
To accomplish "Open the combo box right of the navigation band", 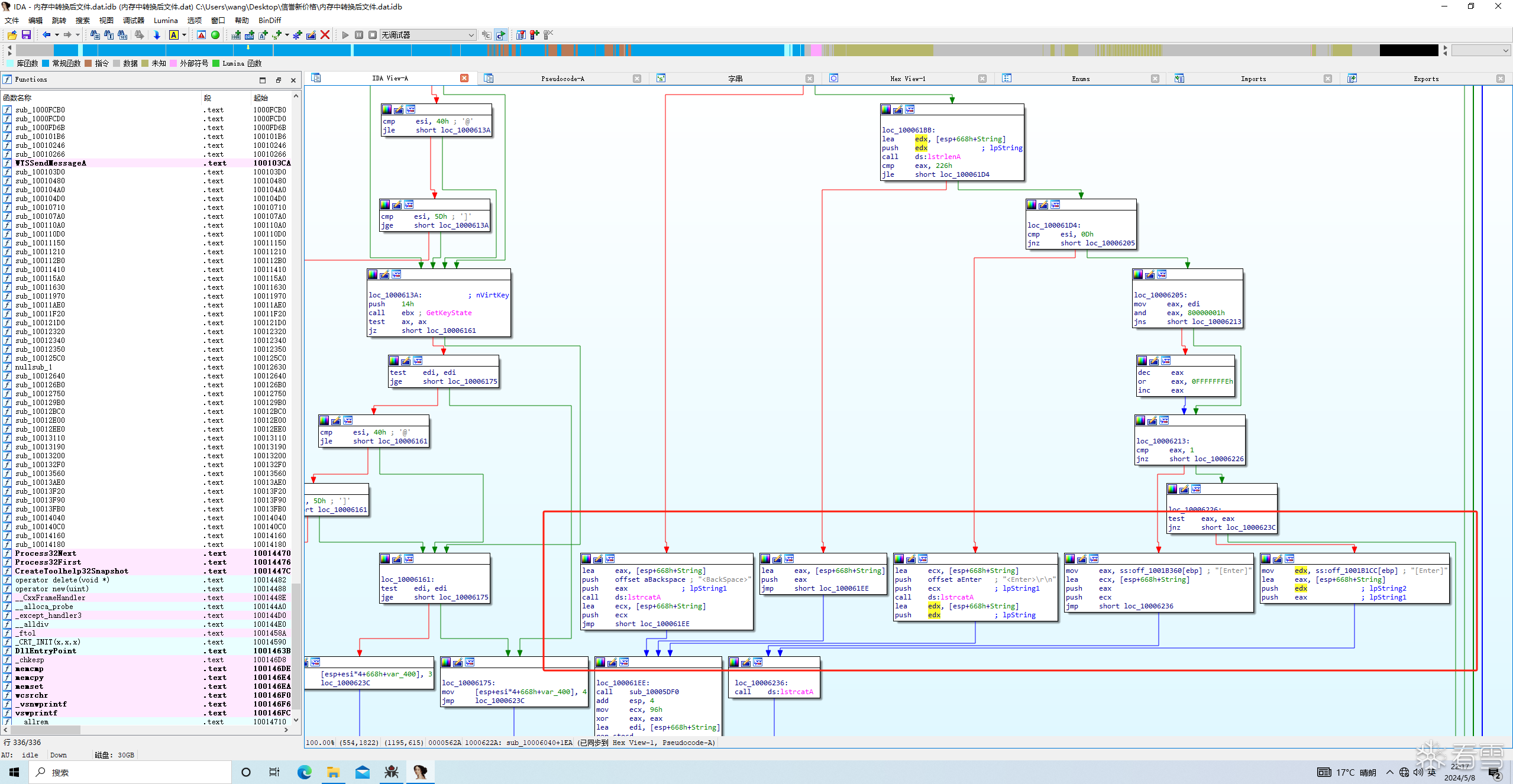I will tap(1480, 51).
